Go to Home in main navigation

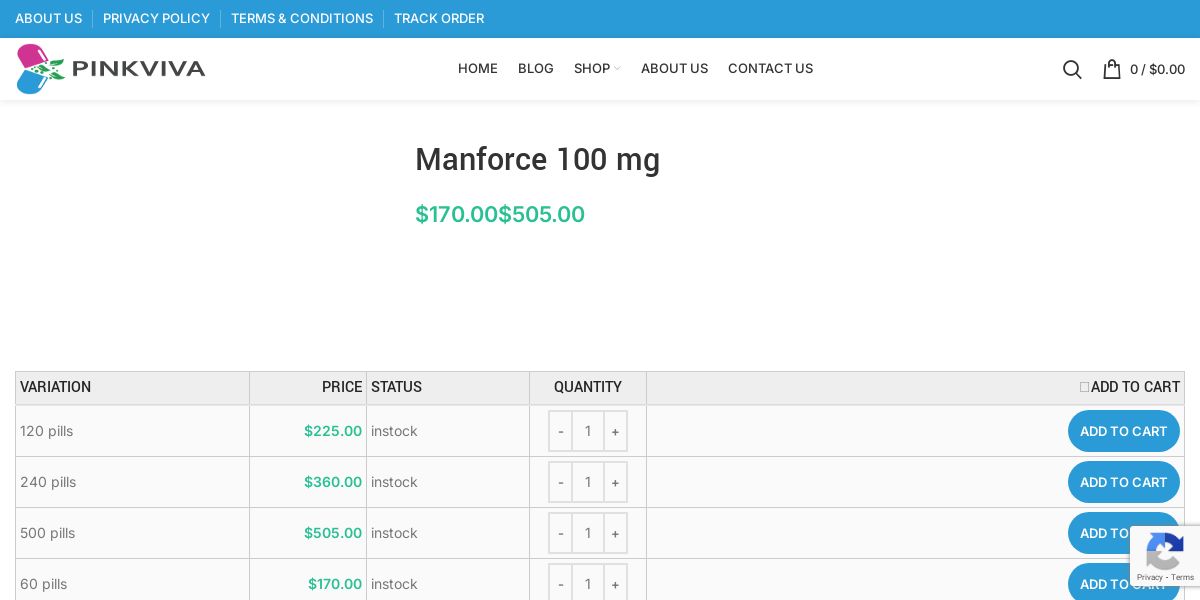click(478, 69)
